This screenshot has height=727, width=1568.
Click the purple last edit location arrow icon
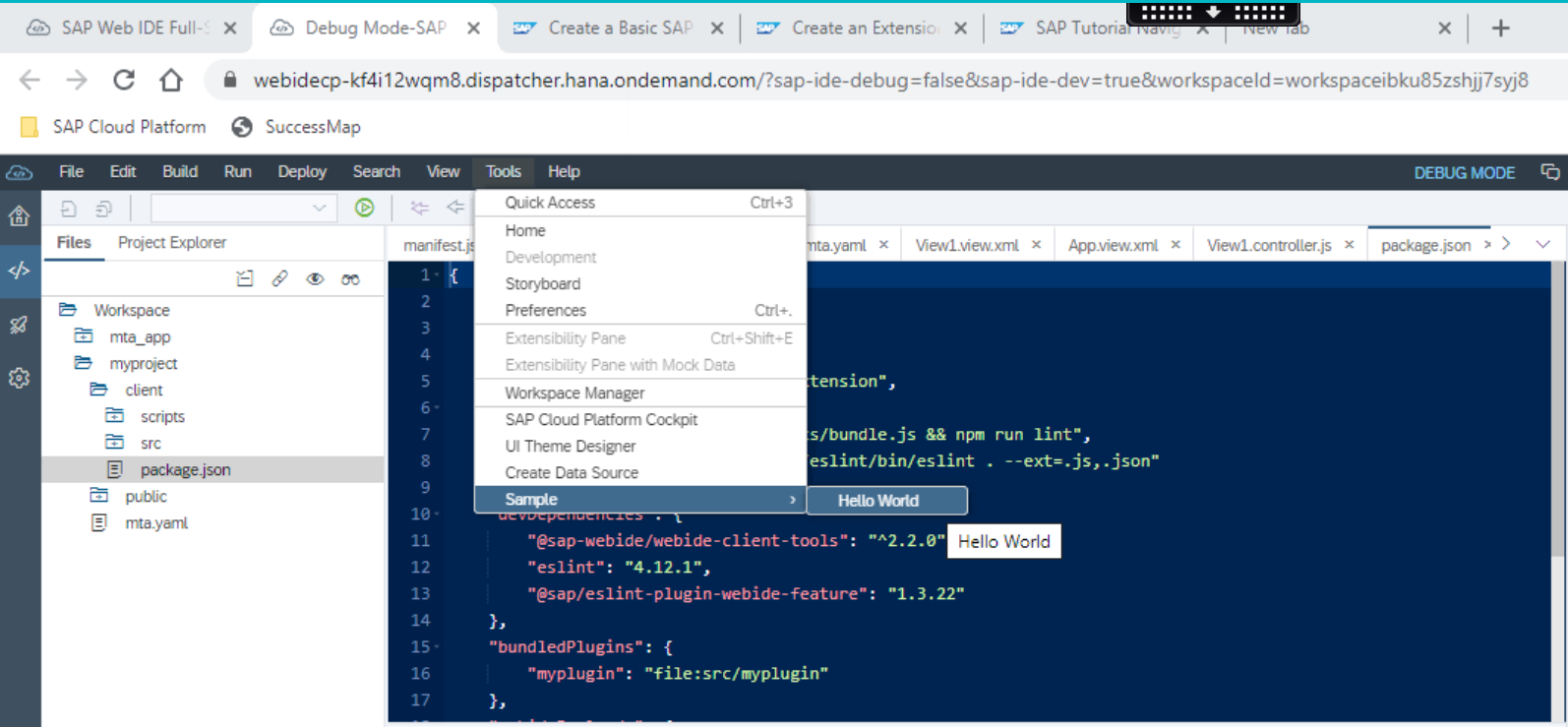[420, 208]
